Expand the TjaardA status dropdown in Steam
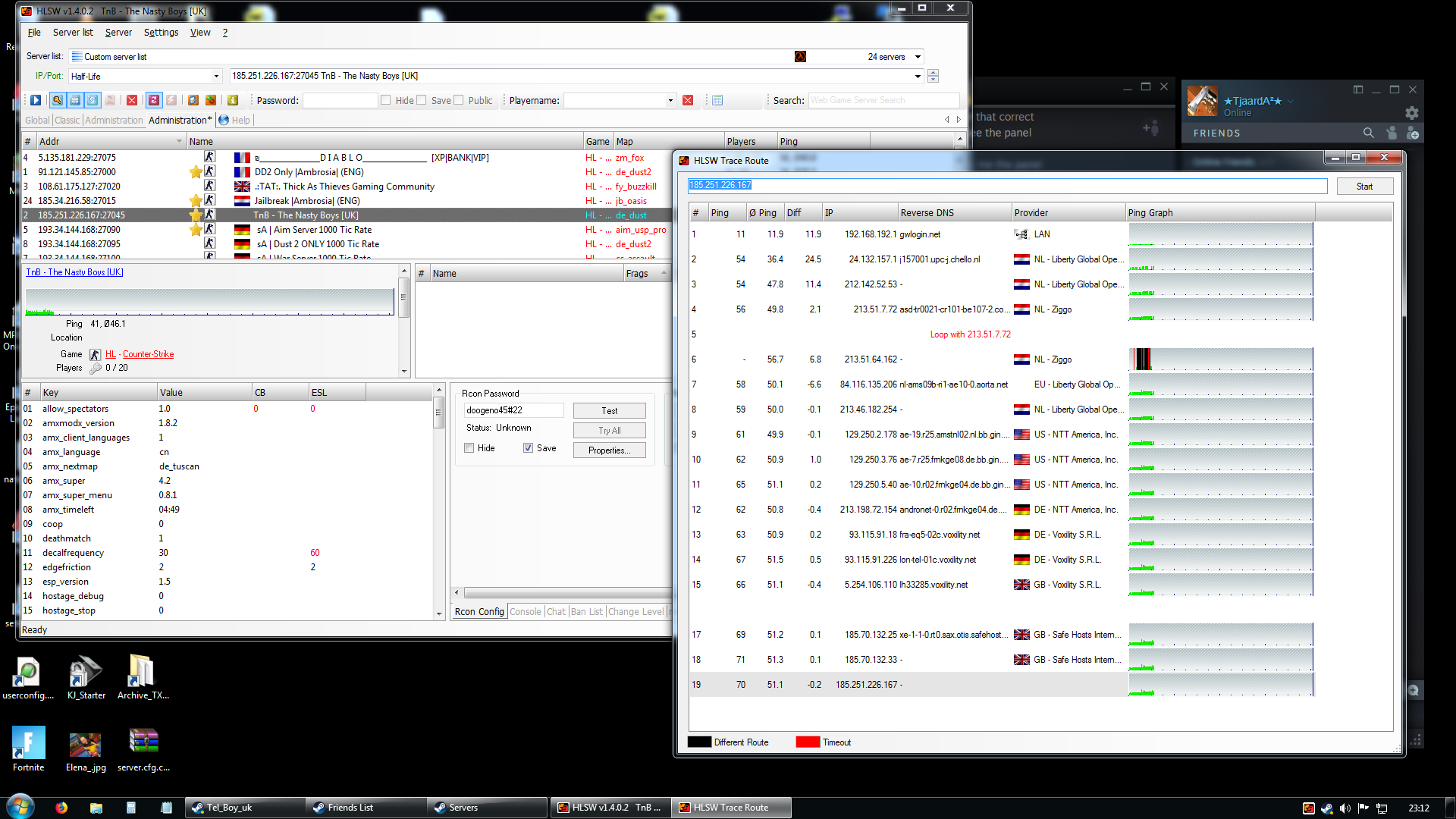This screenshot has height=819, width=1456. 1290,102
